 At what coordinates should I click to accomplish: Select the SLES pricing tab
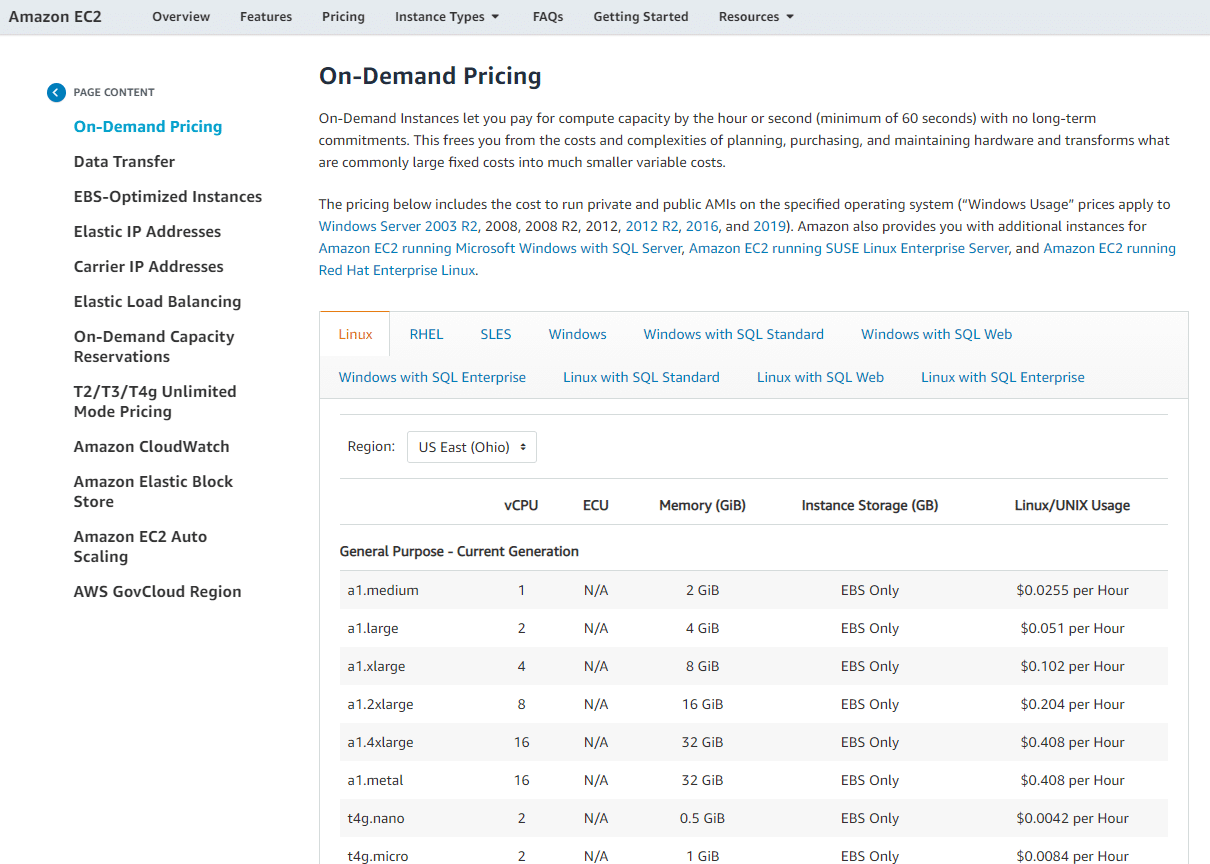(x=496, y=333)
